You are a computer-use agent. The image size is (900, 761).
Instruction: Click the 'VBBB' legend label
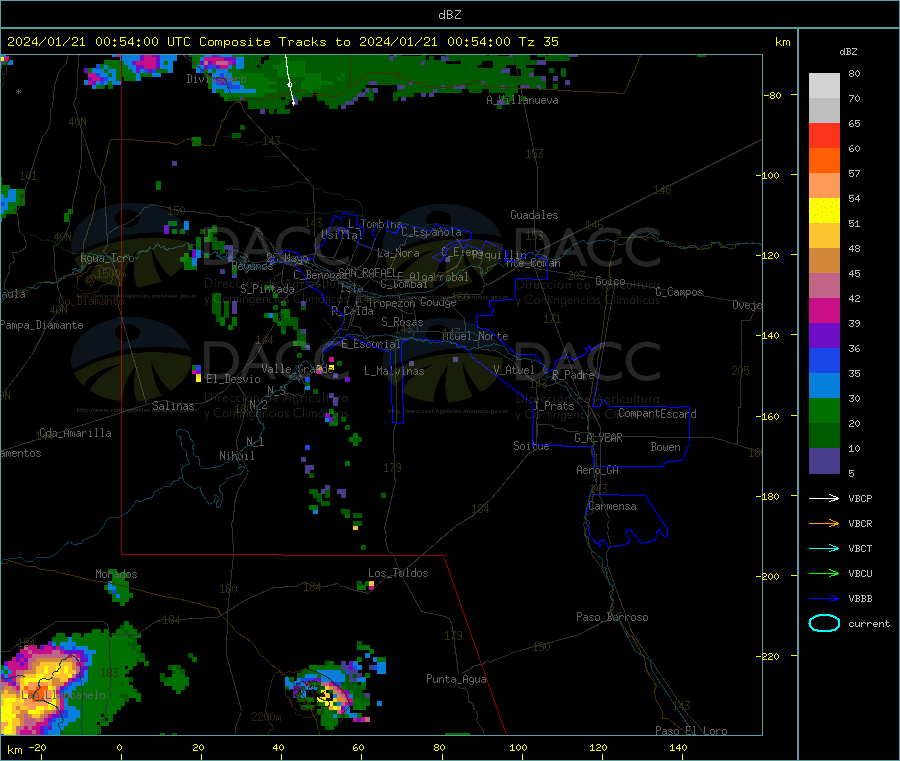tap(860, 599)
